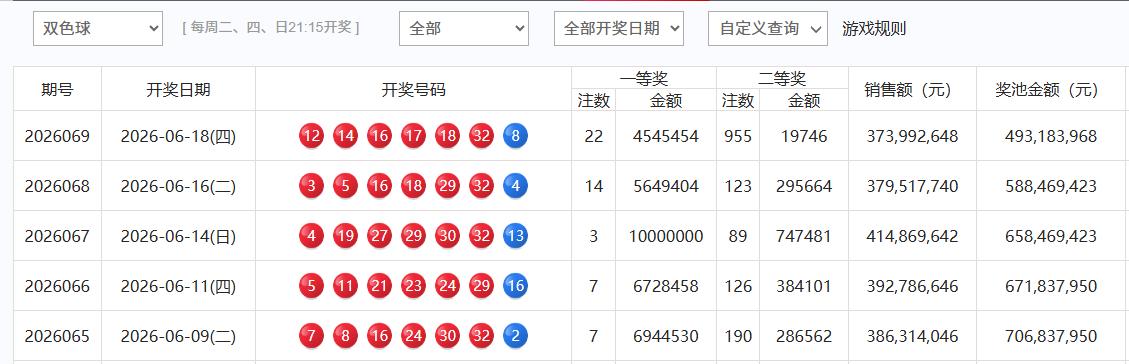This screenshot has height=364, width=1129.
Task: Click red ball 5 in issue 2026066
Action: [311, 286]
